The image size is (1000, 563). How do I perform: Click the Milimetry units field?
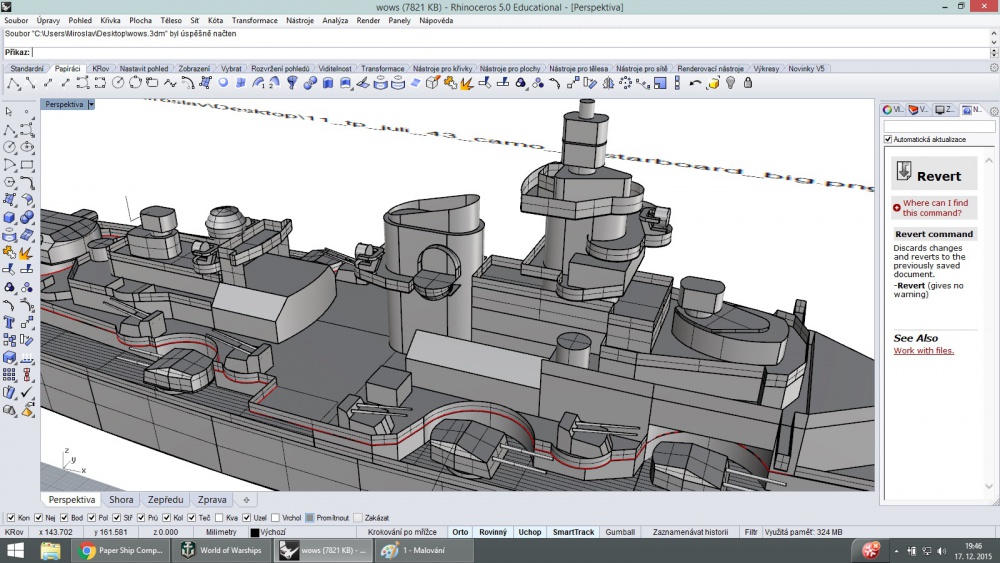point(221,532)
